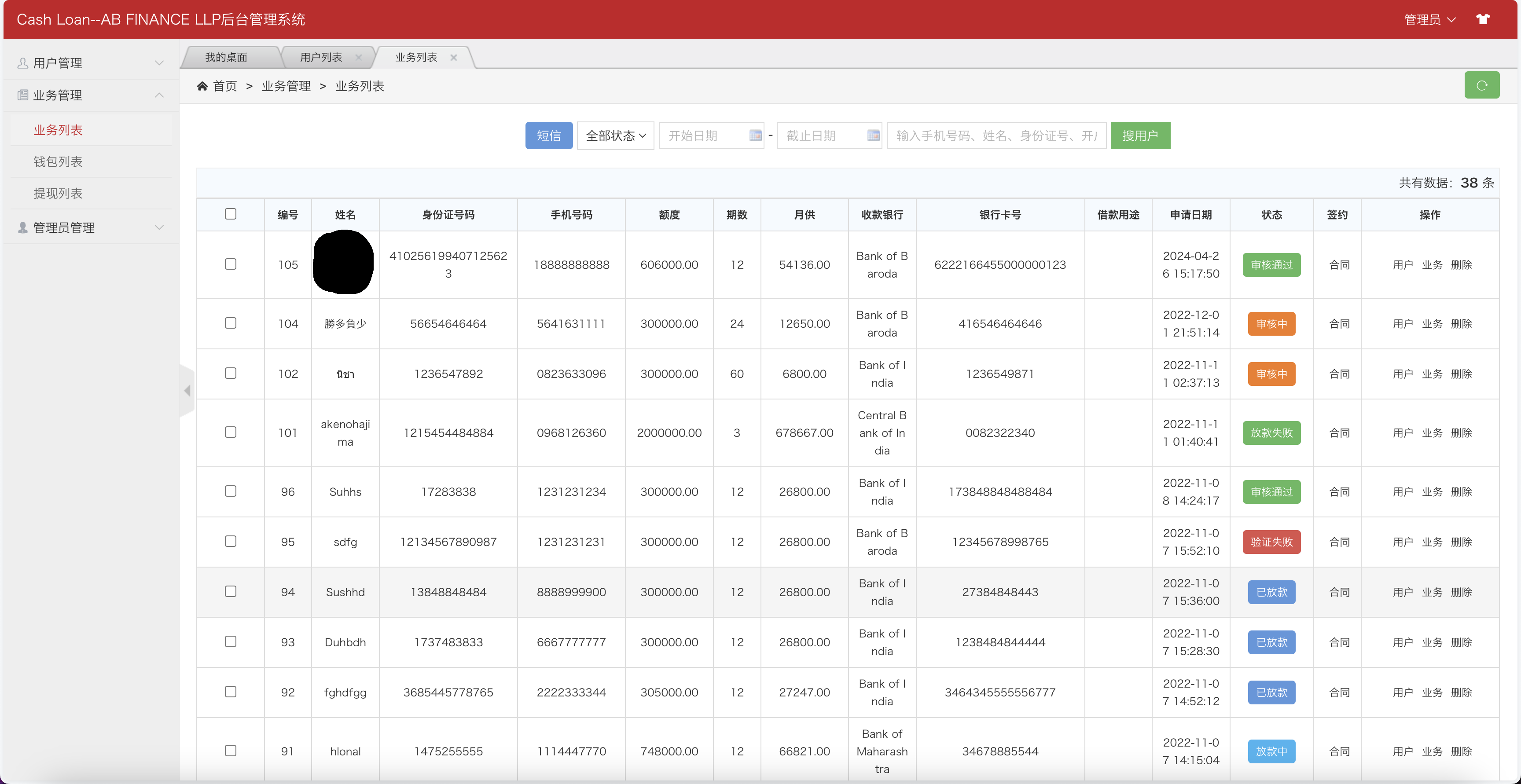
Task: Close the 用户列表 tab with X
Action: (x=358, y=57)
